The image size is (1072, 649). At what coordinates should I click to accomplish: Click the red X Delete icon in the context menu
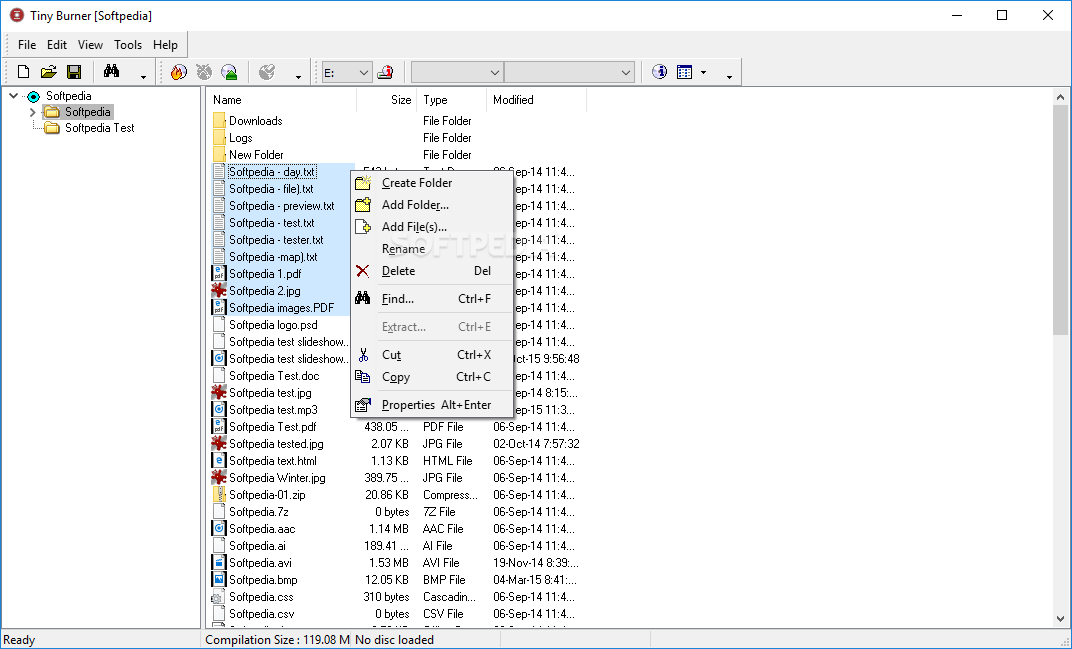tap(363, 271)
